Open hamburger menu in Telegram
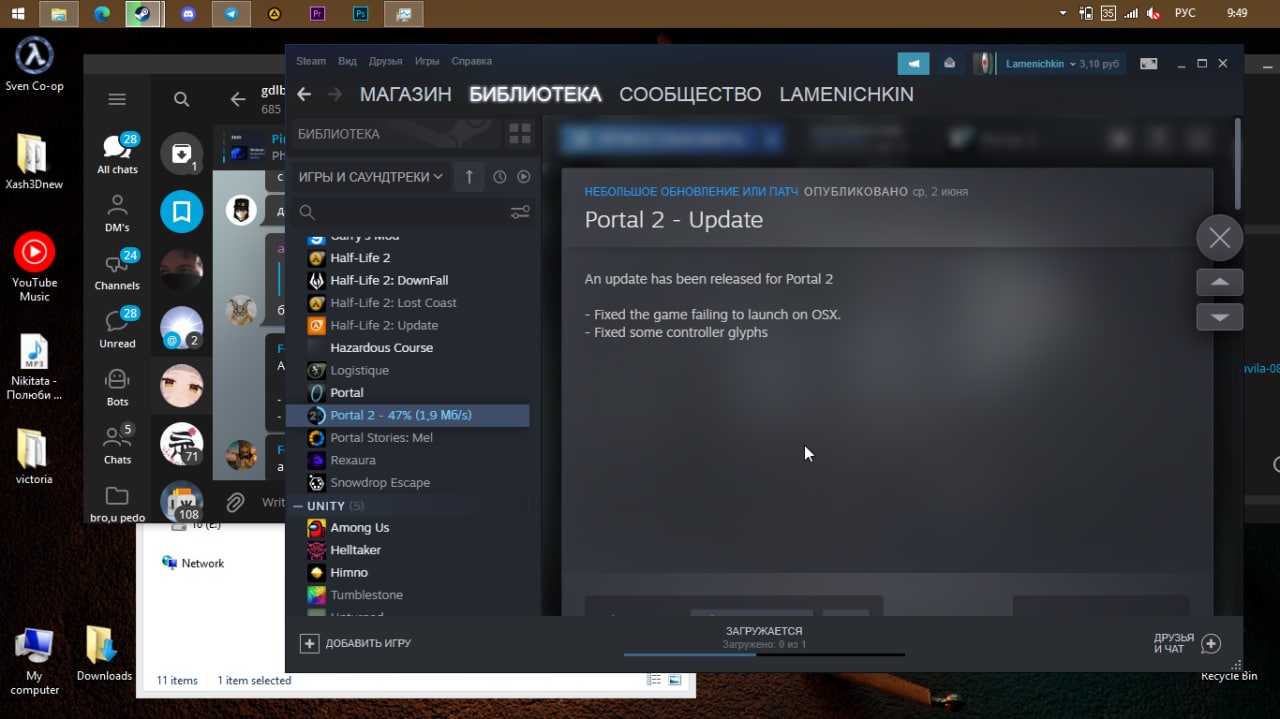Viewport: 1280px width, 719px height. point(117,99)
